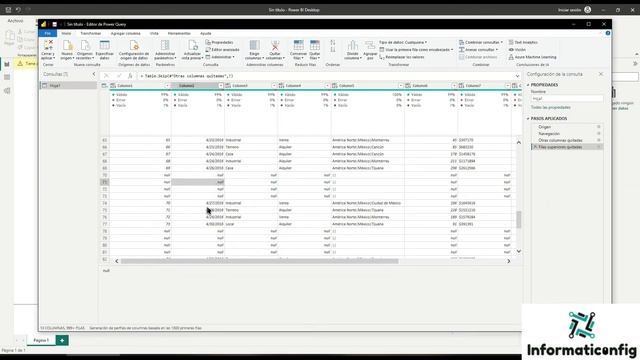Click Azure Machine Learning icon
Screen dimensions: 640x360
pos(511,57)
